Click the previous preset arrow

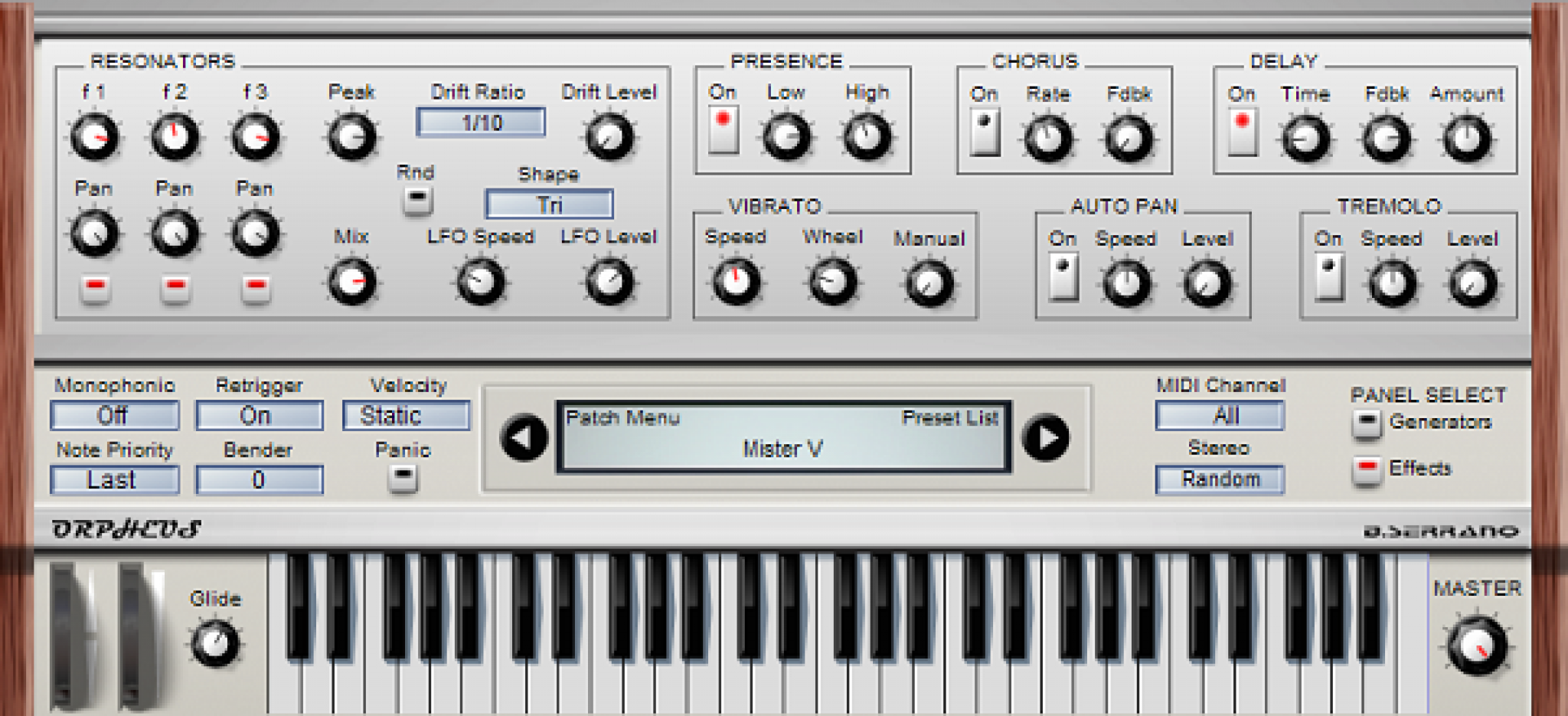pyautogui.click(x=524, y=439)
